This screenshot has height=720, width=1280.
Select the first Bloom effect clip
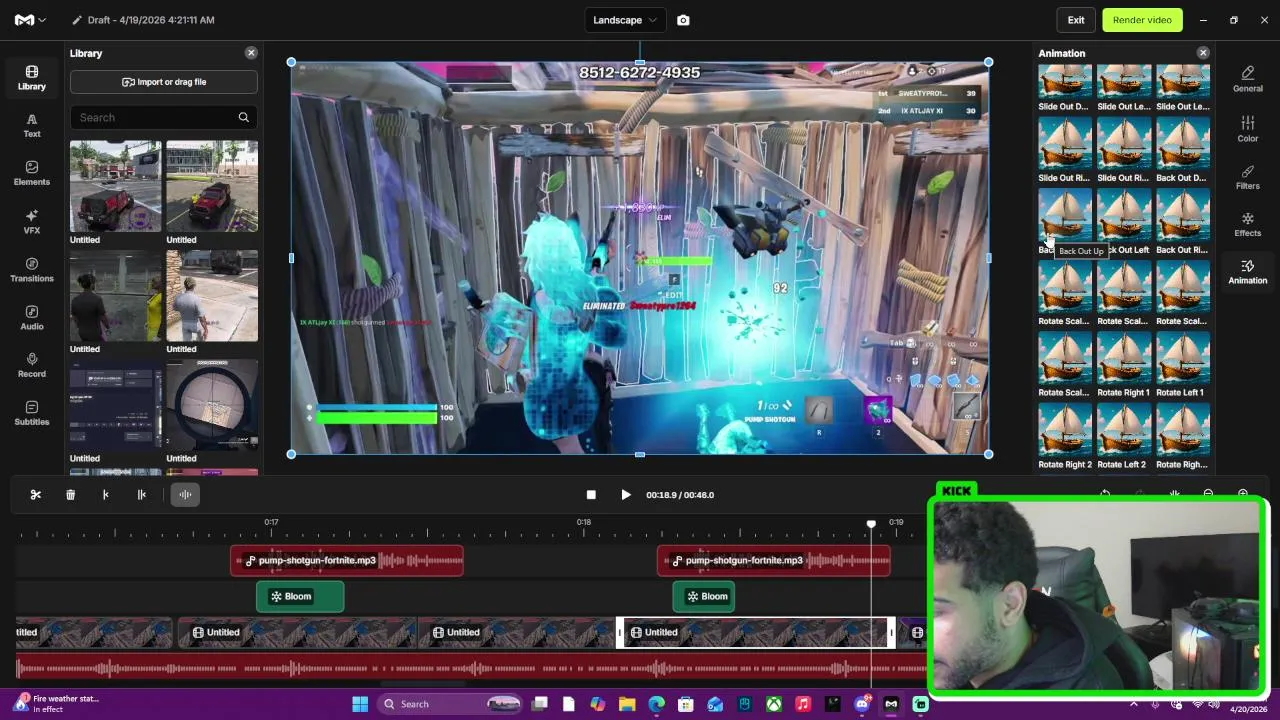click(300, 596)
